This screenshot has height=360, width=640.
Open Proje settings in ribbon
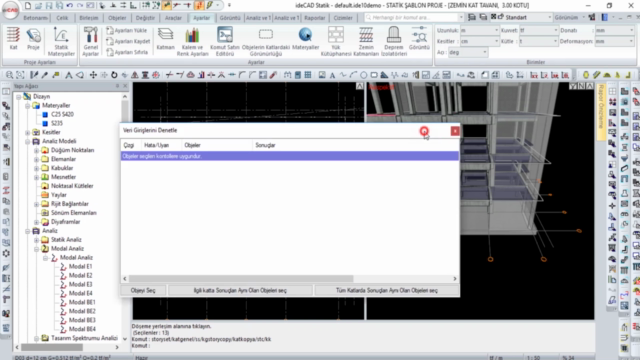[x=33, y=39]
